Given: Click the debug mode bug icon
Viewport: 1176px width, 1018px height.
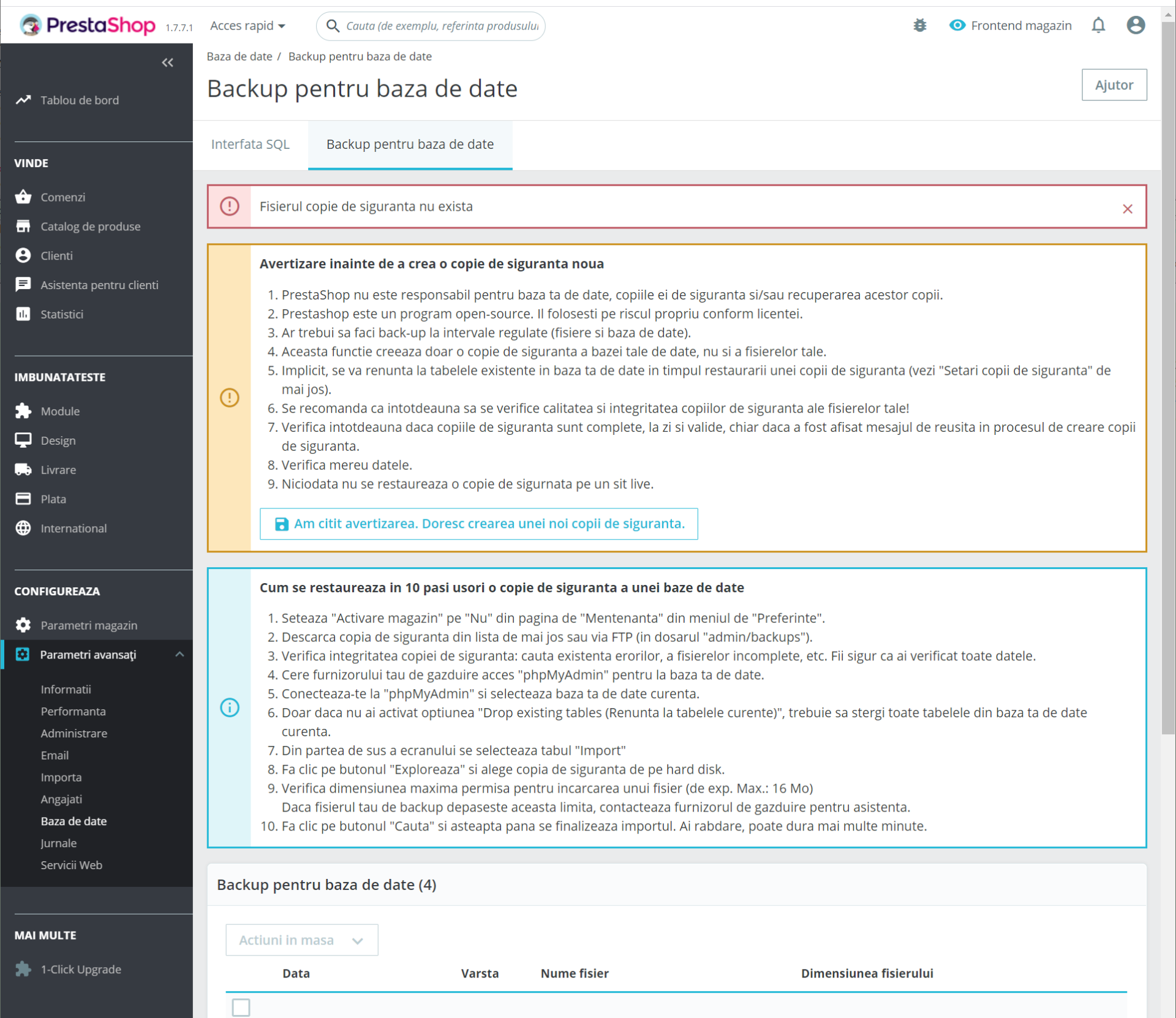Looking at the screenshot, I should [x=919, y=25].
